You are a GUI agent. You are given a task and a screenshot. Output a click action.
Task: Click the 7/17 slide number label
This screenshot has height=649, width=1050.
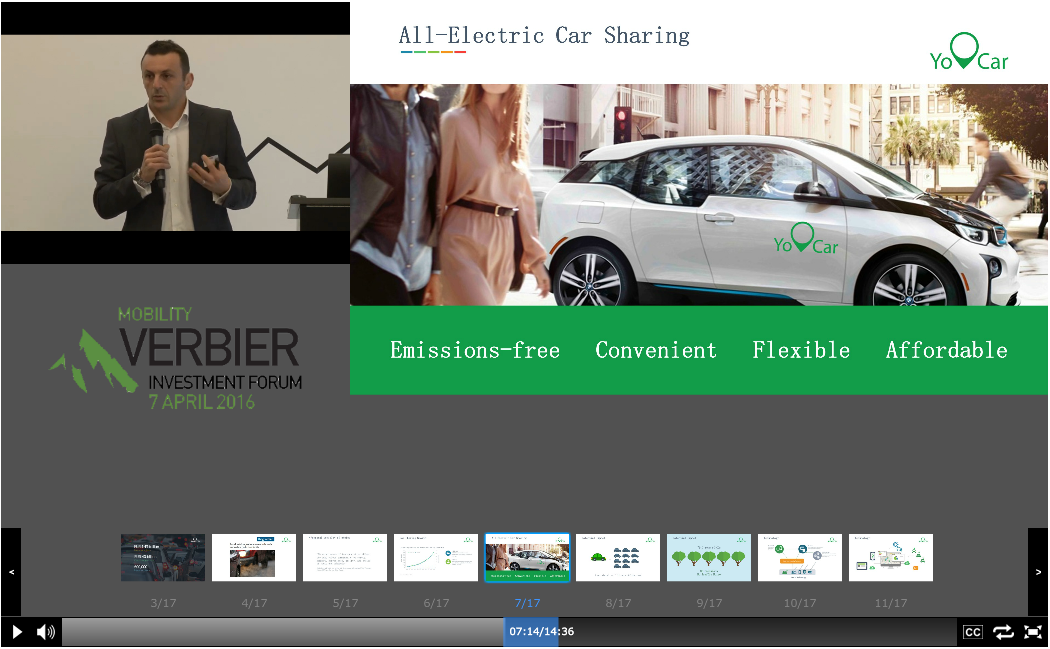tap(528, 603)
